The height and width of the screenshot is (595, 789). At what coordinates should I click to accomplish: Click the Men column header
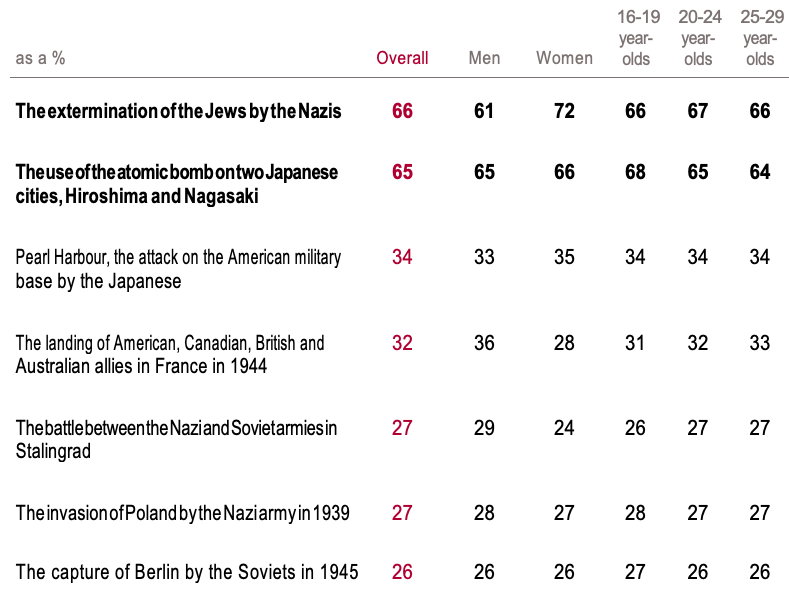tap(484, 58)
